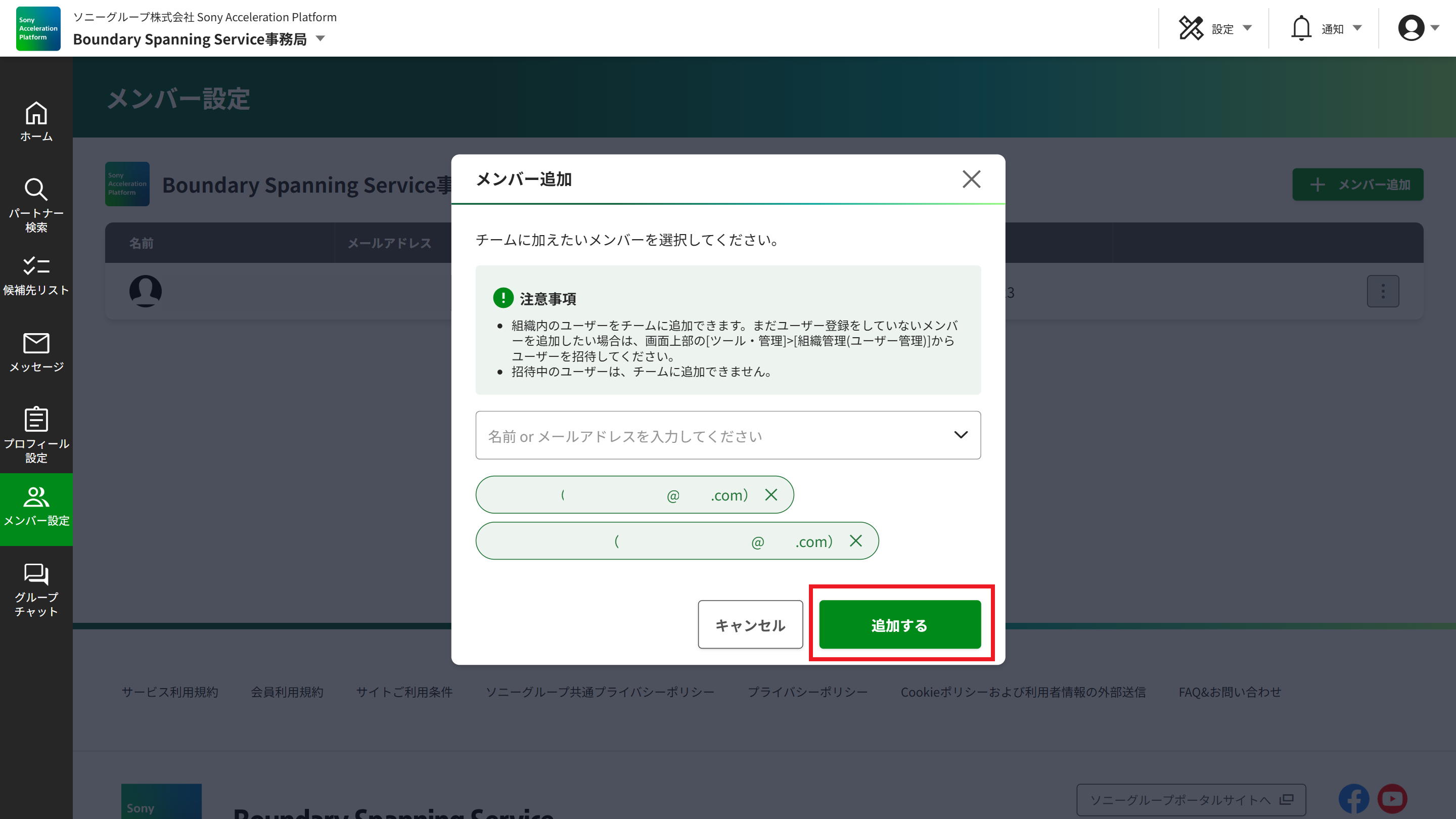Expand the 設定 tools dropdown
The width and height of the screenshot is (1456, 819).
1215,28
